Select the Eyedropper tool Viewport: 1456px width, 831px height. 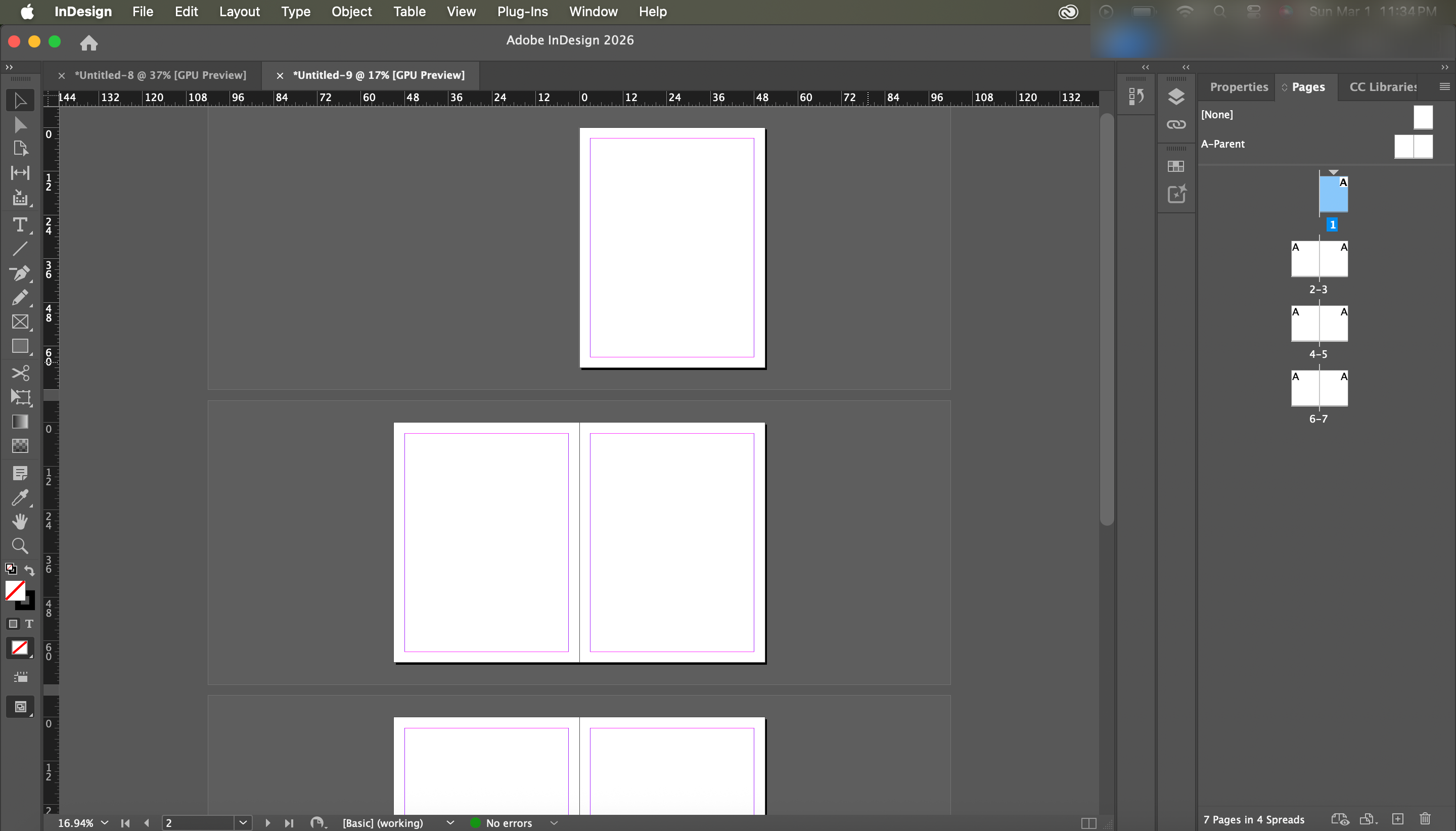point(20,498)
